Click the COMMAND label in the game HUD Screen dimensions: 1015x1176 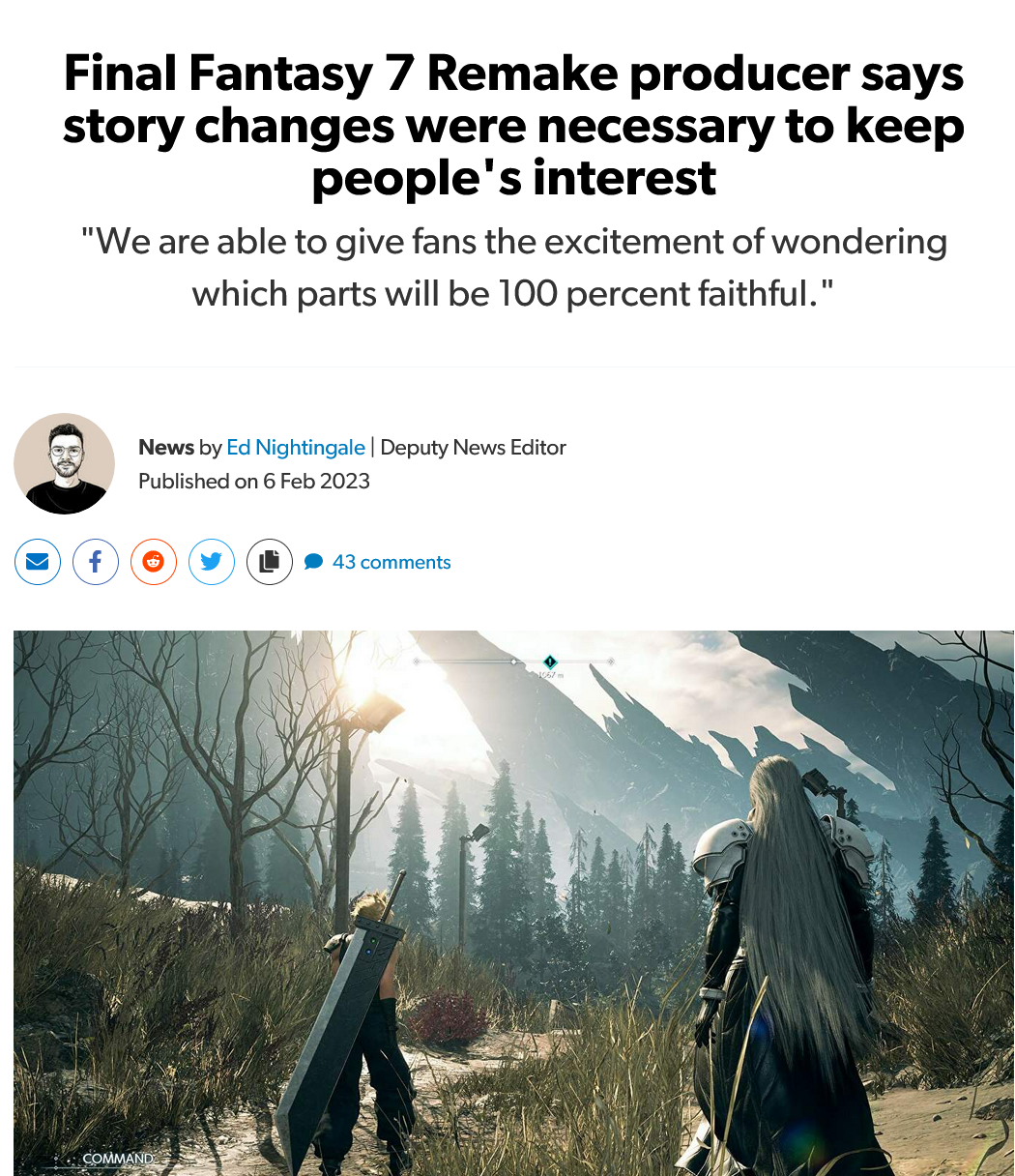[118, 1158]
